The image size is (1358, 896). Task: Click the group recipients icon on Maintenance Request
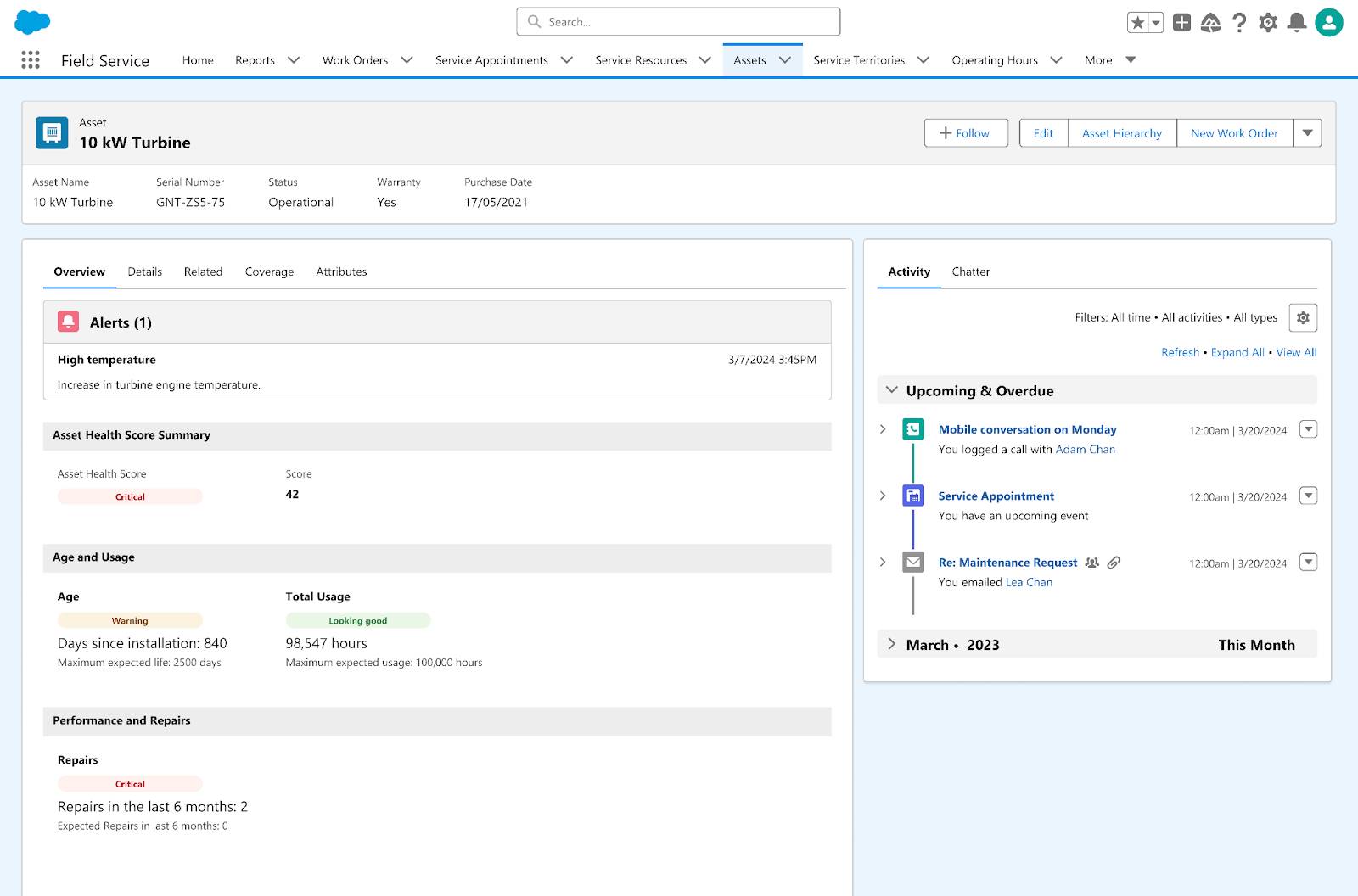(x=1092, y=563)
